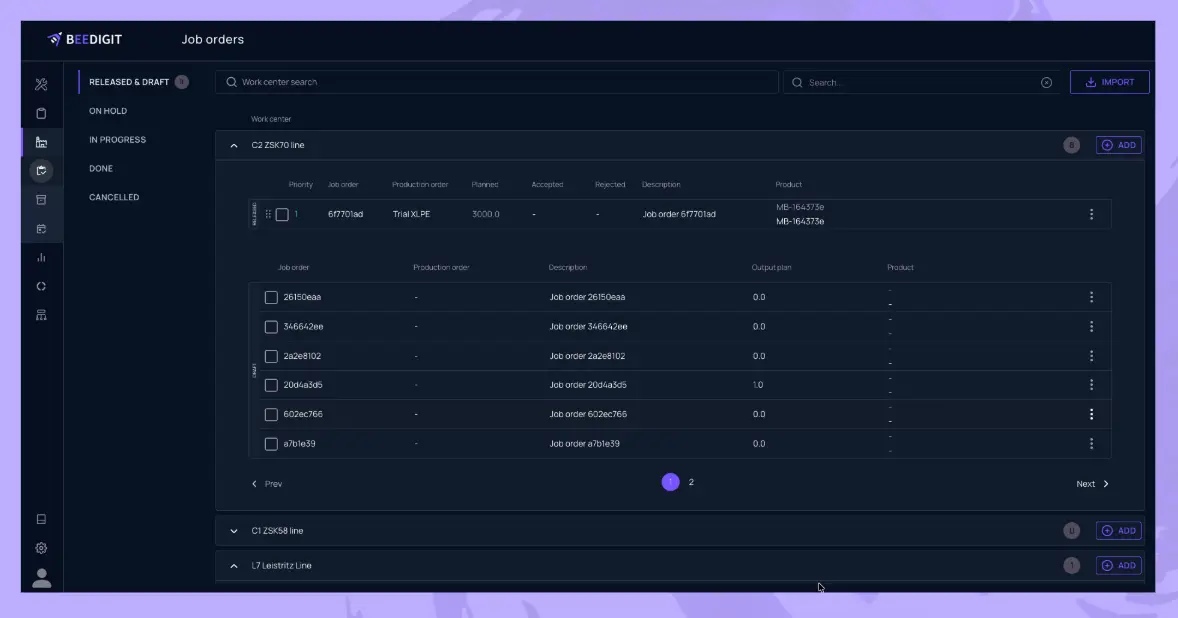Switch to the Cancelled tab
The width and height of the screenshot is (1178, 618).
click(114, 197)
